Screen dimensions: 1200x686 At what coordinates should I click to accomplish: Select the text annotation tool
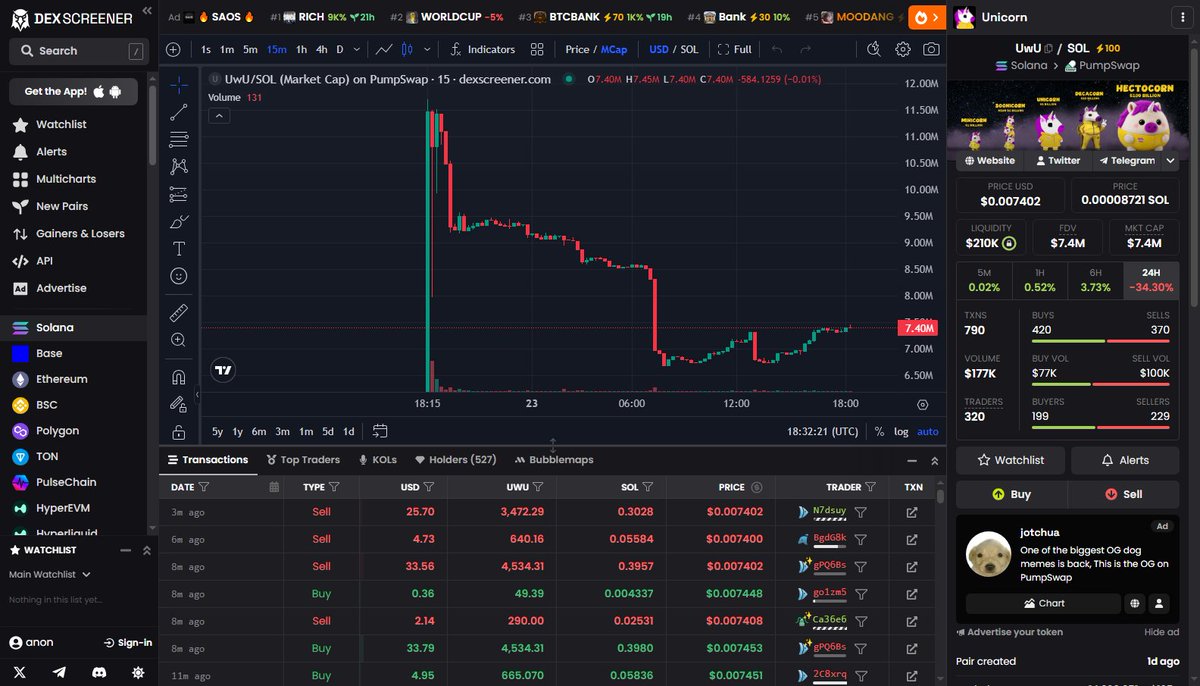pos(179,248)
